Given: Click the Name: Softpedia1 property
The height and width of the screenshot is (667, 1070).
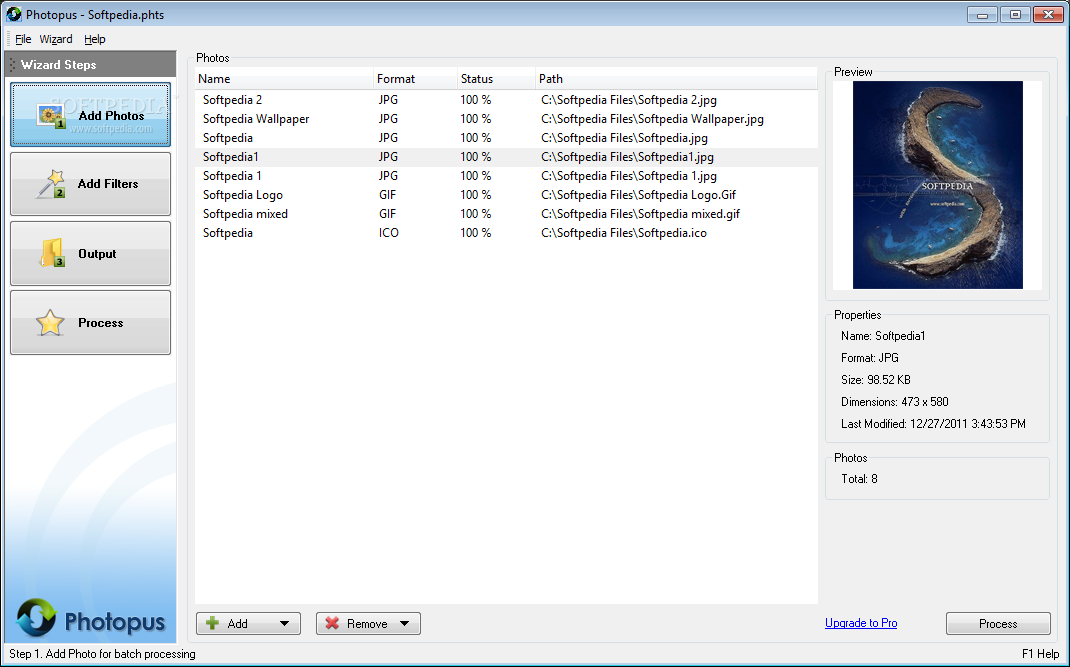Looking at the screenshot, I should [883, 336].
